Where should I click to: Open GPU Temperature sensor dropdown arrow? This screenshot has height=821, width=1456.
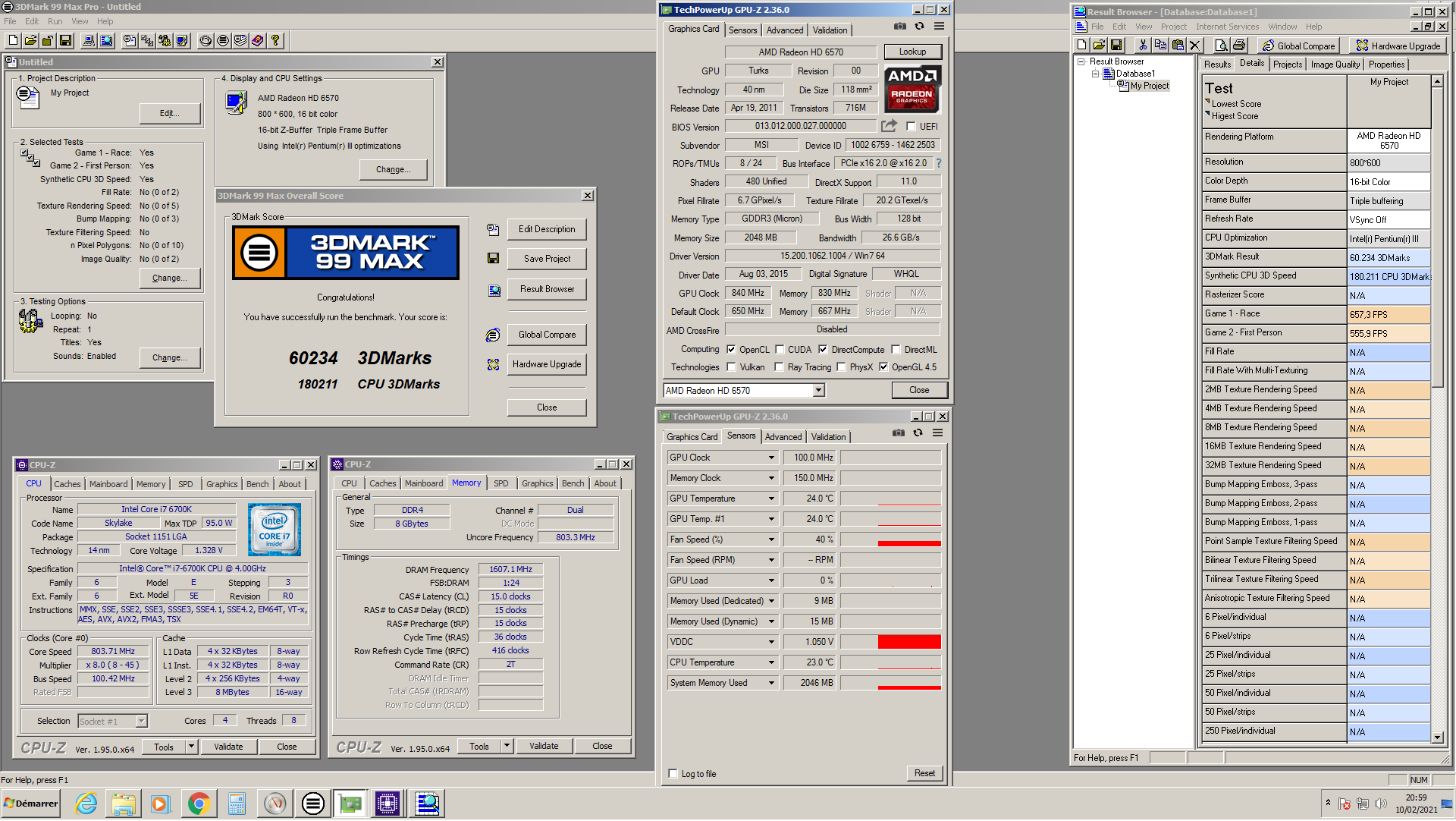point(771,499)
